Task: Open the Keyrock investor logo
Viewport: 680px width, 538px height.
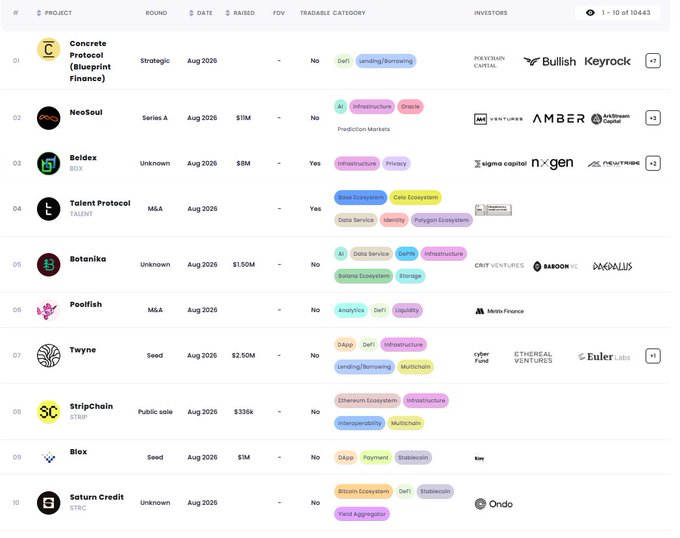Action: tap(608, 62)
